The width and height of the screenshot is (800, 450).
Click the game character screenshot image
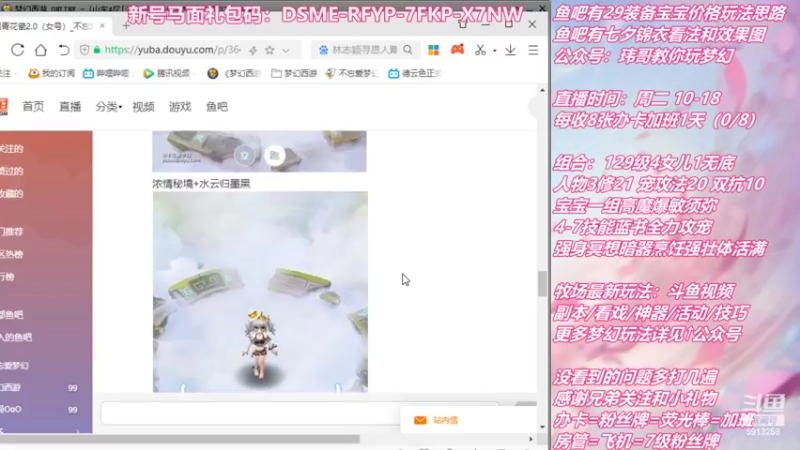(260, 292)
